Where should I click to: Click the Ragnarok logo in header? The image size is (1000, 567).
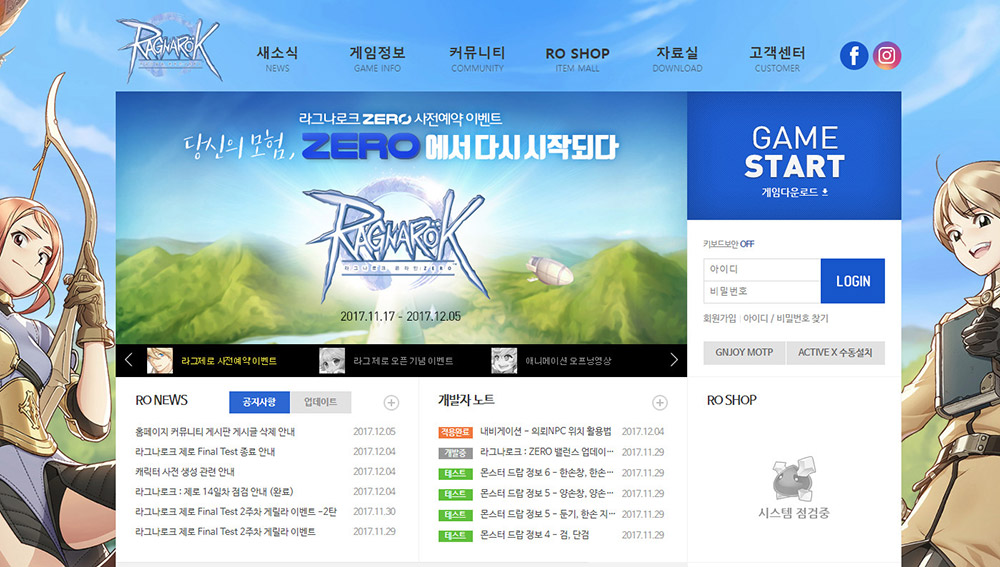(170, 50)
